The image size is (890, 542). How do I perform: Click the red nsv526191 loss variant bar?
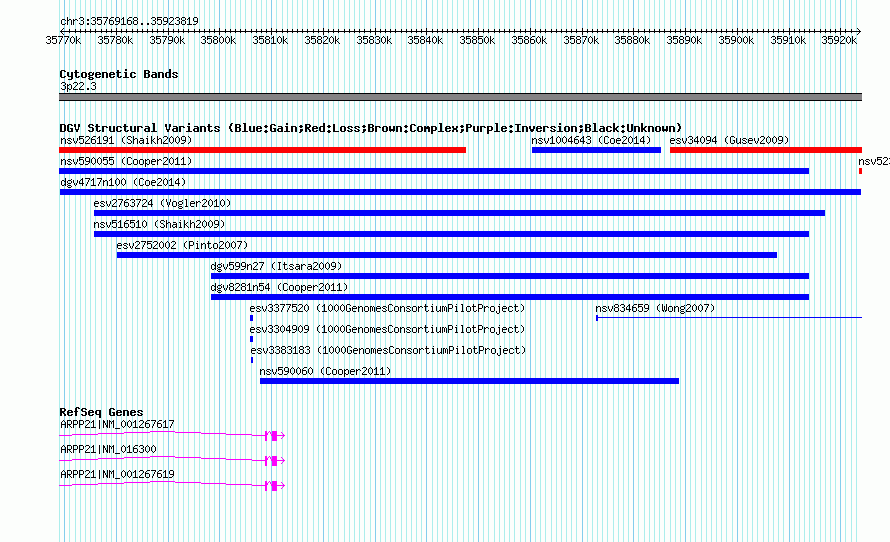(x=262, y=150)
